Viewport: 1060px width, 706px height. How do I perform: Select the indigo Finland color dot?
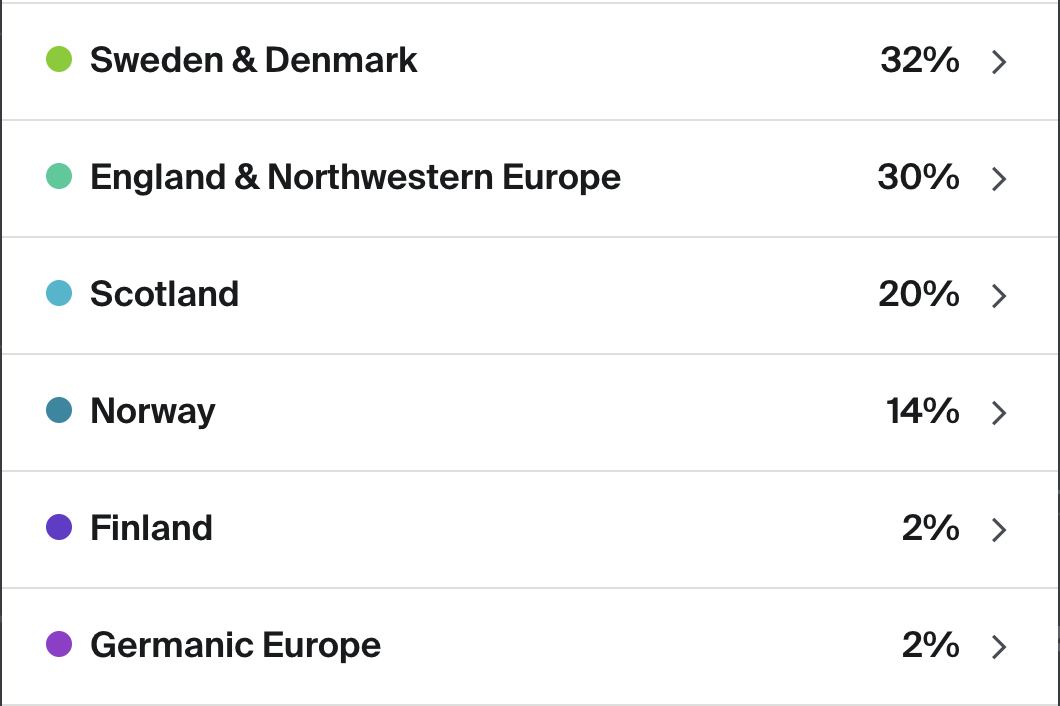point(59,528)
